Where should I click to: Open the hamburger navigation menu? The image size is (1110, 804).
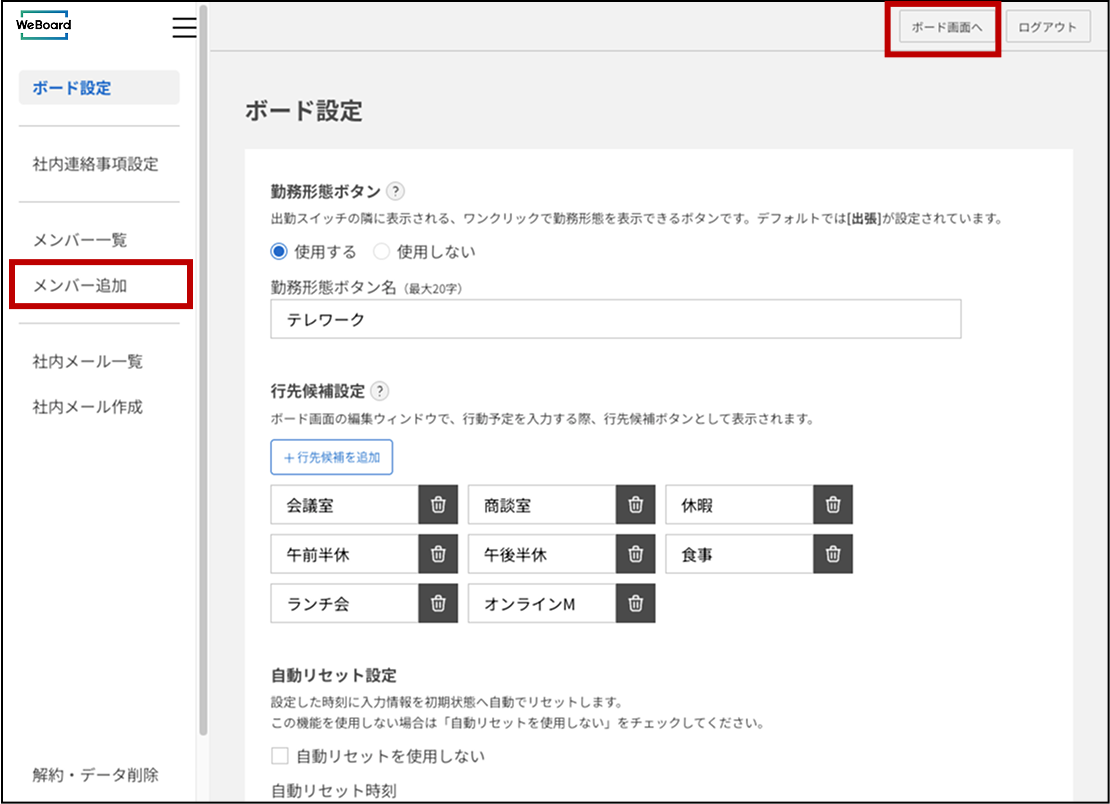tap(184, 28)
